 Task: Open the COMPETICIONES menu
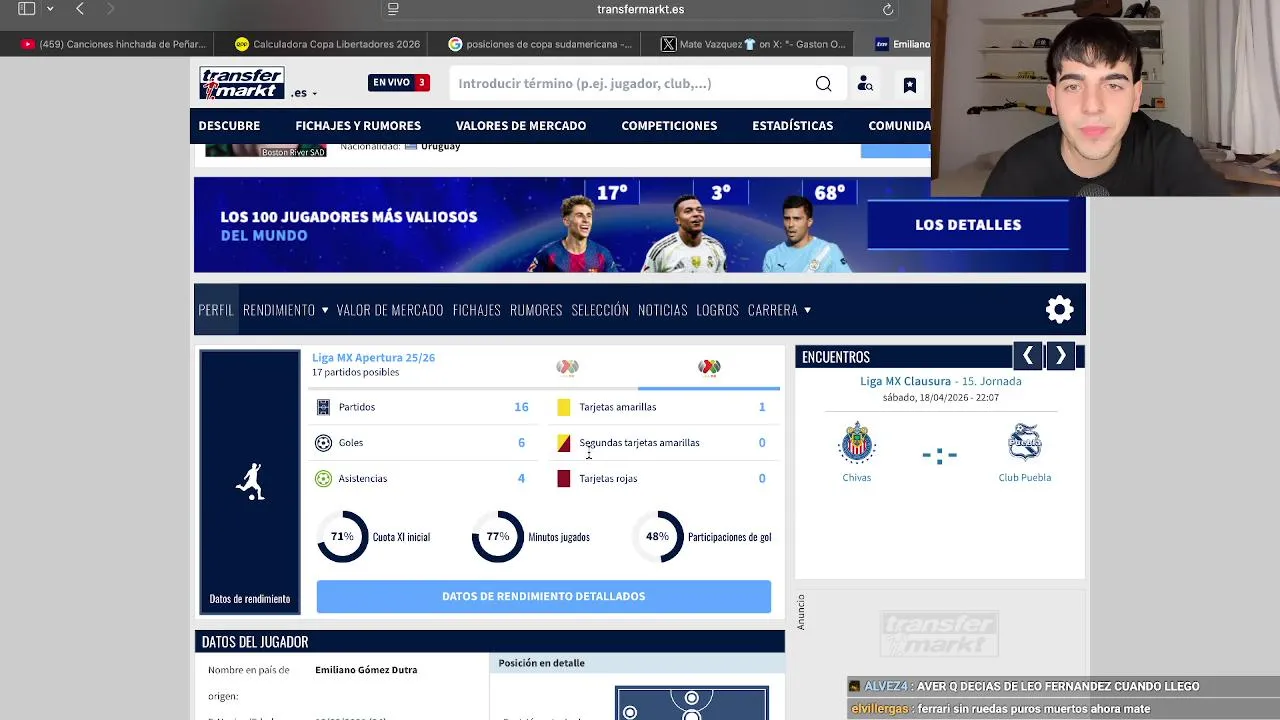(x=669, y=125)
